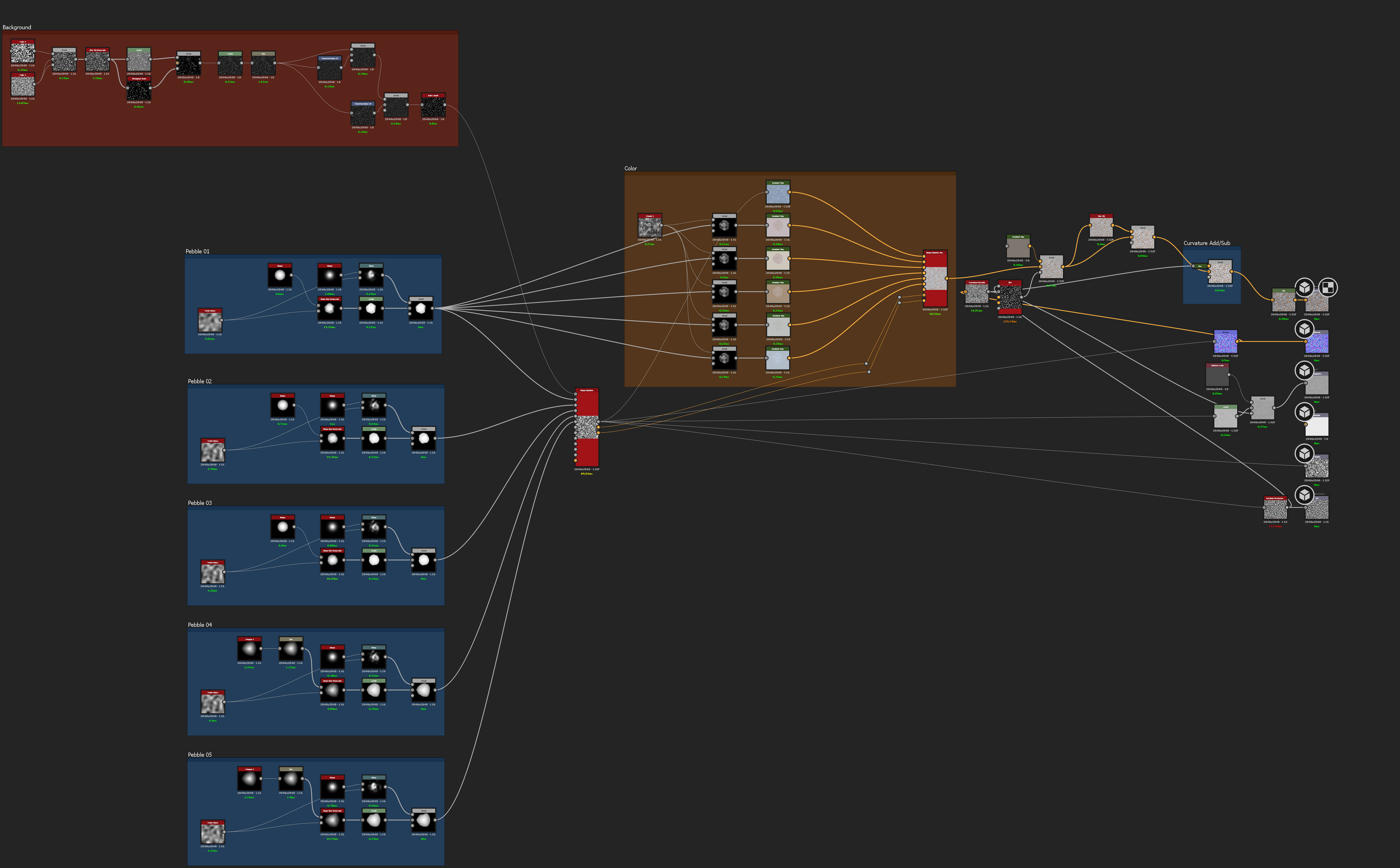Select the Warp node in Pebble 02
1400x868 pixels.
374,405
